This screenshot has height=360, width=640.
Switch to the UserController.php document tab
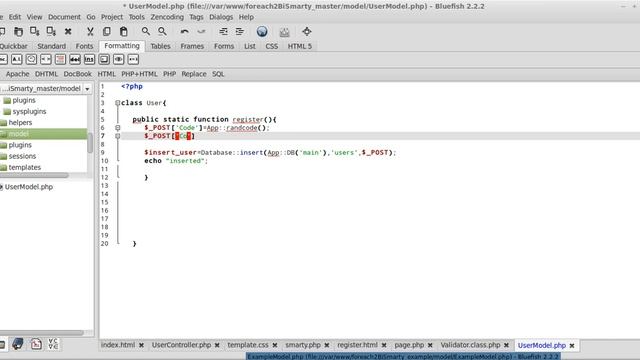pos(181,345)
